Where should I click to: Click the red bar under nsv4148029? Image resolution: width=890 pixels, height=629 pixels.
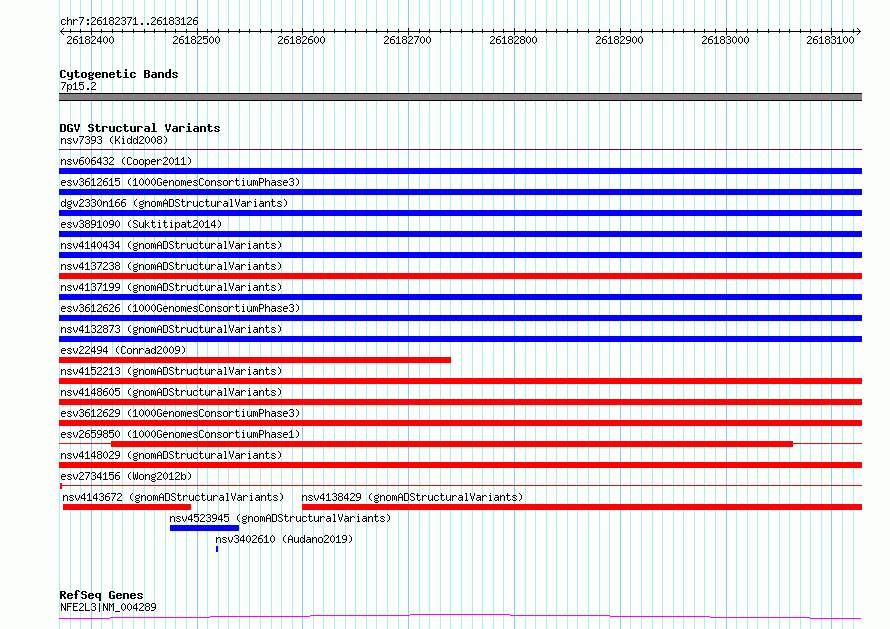(x=460, y=465)
